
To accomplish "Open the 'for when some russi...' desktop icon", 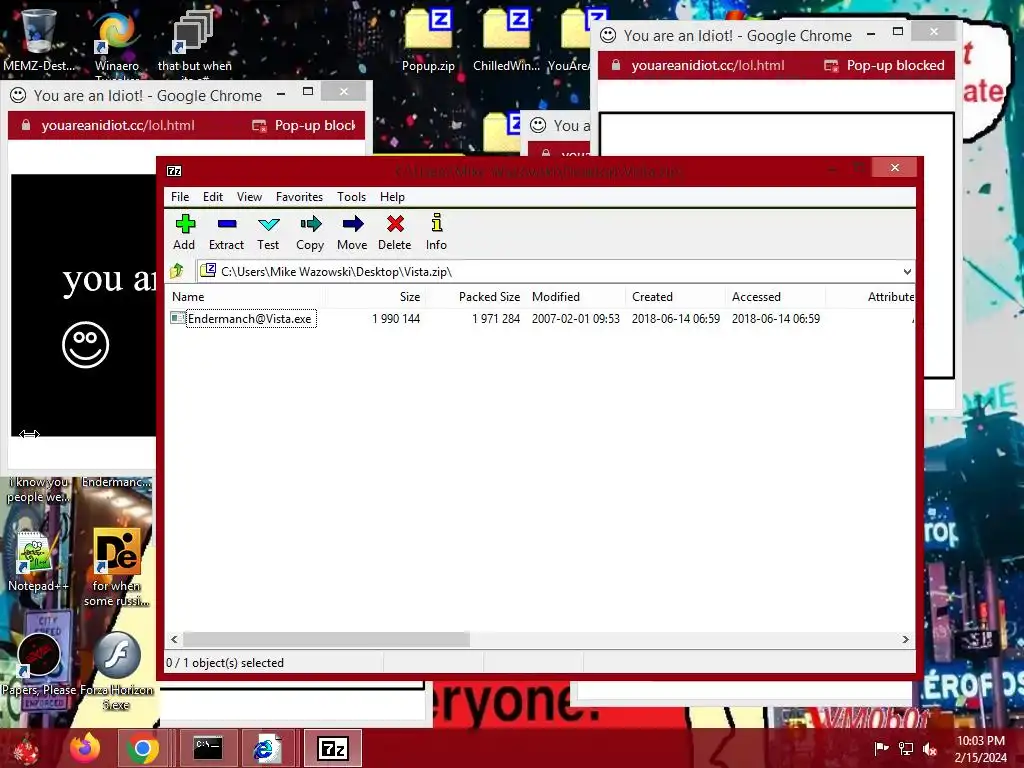I will 116,567.
